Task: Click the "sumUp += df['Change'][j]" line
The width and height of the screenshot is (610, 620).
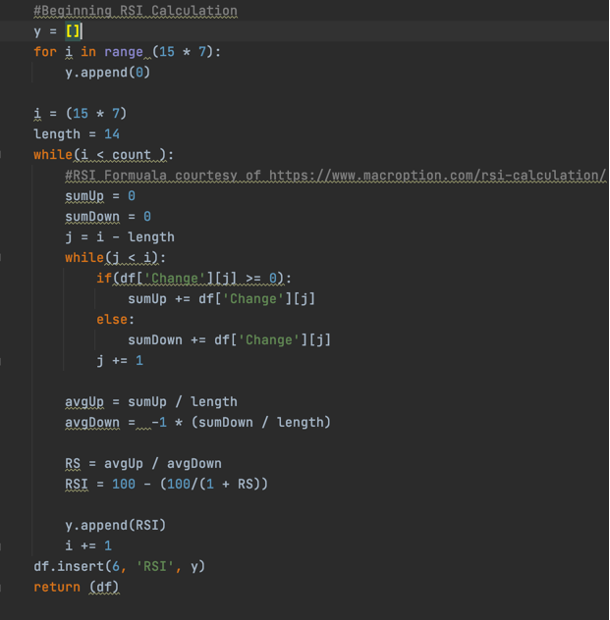Action: [x=221, y=299]
